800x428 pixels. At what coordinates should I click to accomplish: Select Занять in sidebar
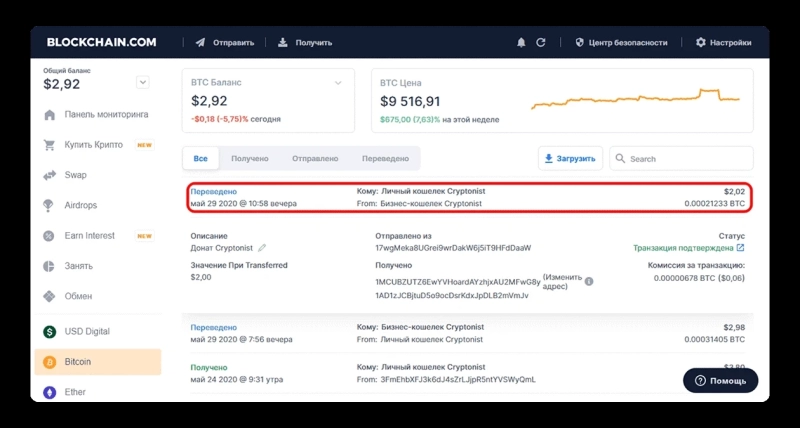tap(79, 266)
